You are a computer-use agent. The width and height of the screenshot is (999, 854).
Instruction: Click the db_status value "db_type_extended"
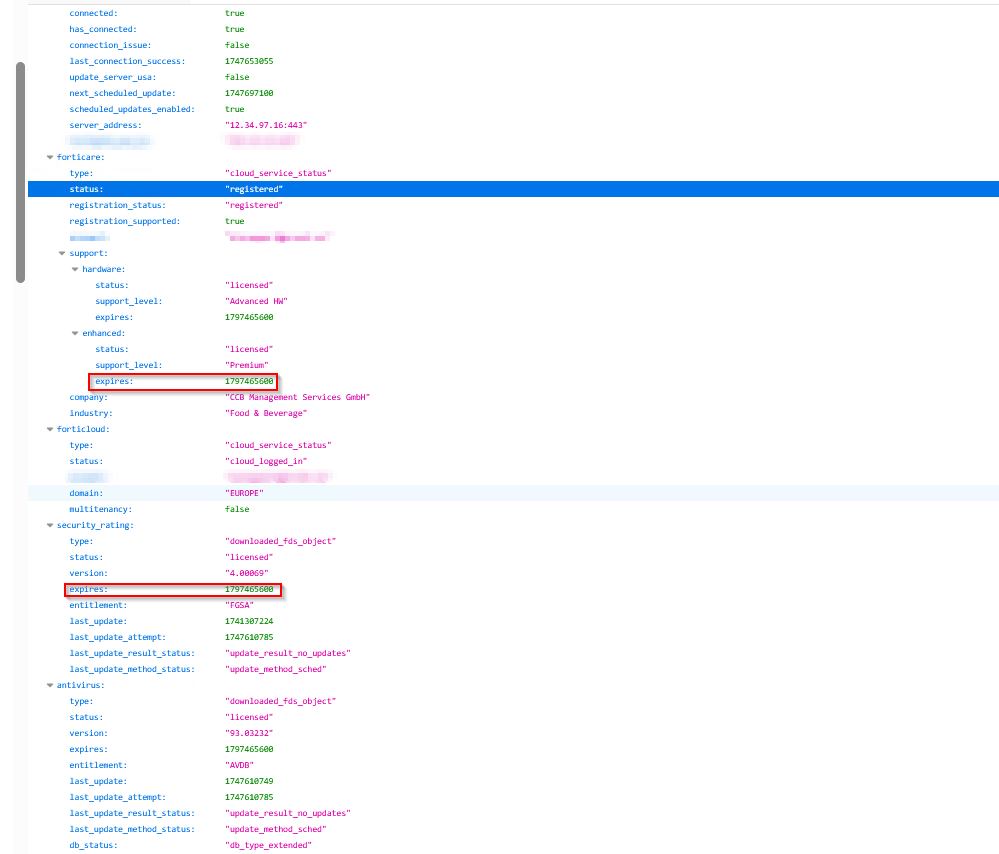point(268,846)
